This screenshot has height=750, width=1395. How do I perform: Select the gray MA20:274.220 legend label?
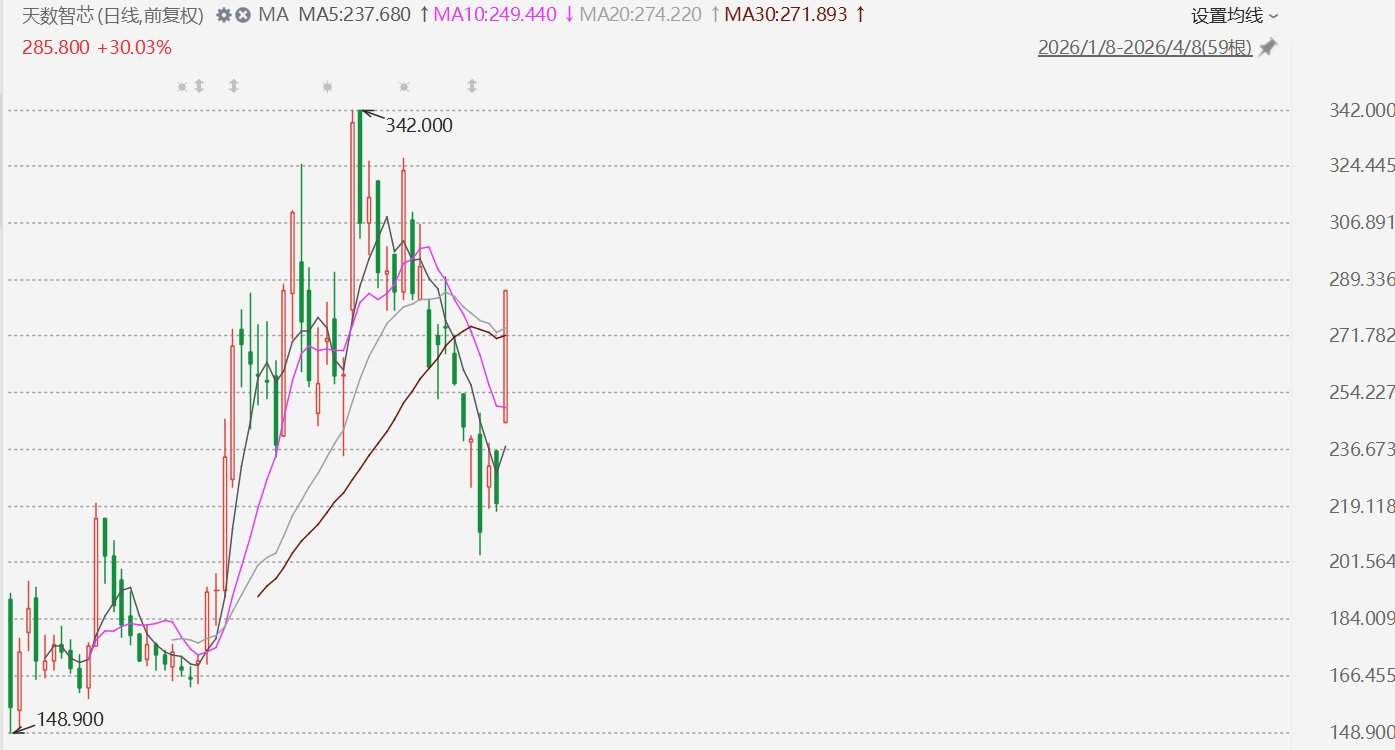(x=640, y=15)
